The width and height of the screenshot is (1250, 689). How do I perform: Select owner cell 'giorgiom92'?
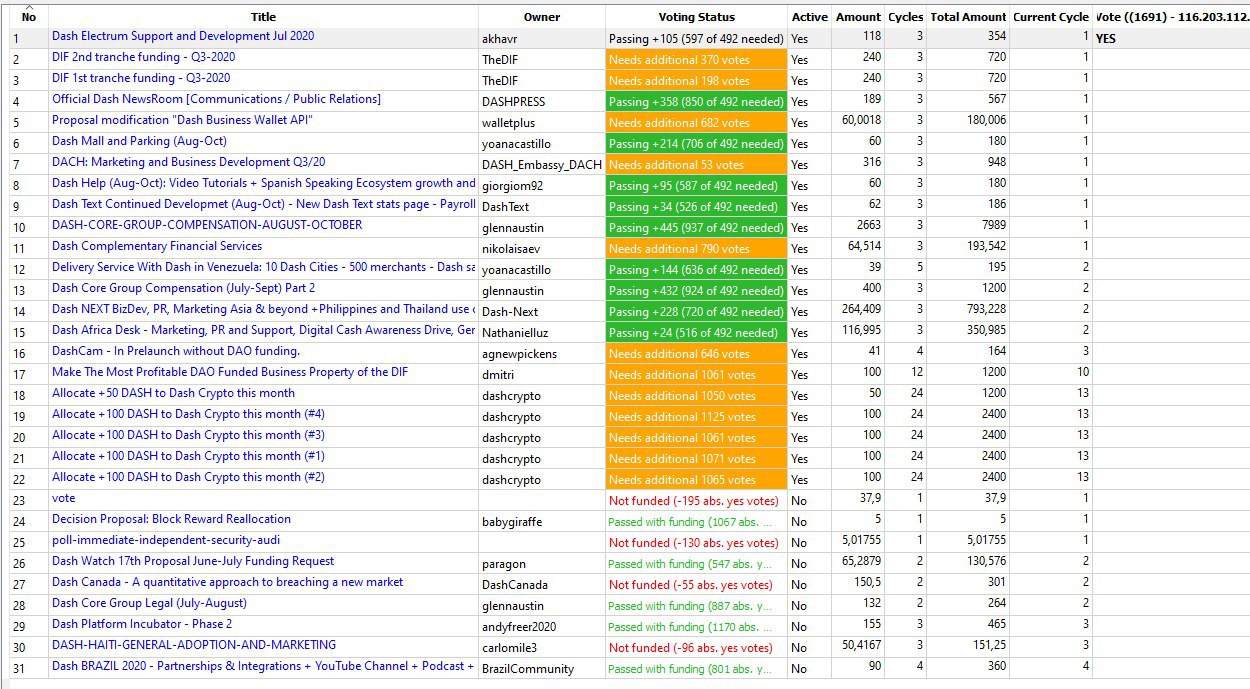click(542, 185)
